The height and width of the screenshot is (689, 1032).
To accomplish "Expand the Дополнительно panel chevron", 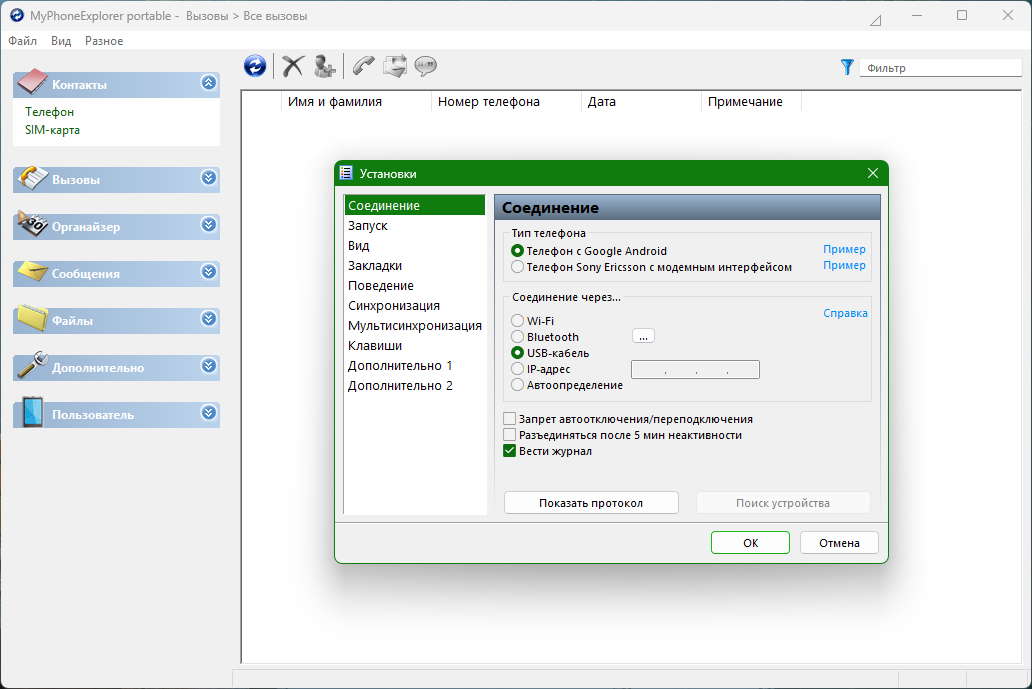I will point(209,366).
